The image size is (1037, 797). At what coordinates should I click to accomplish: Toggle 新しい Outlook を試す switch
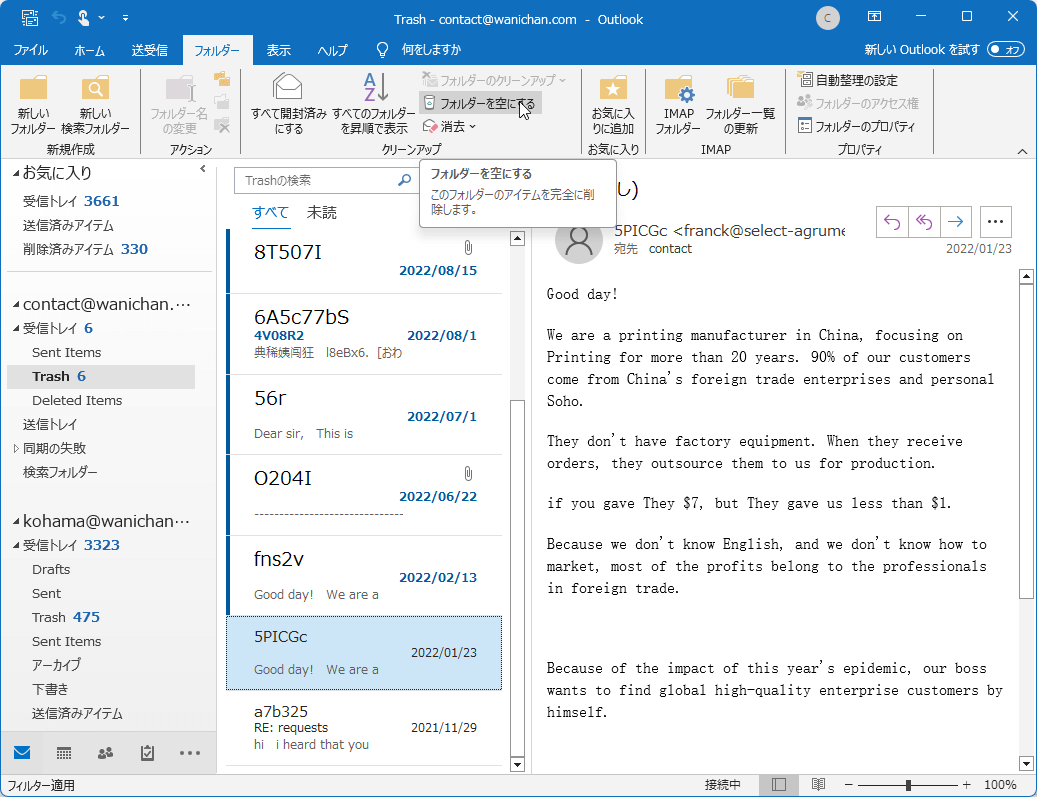tap(1005, 50)
